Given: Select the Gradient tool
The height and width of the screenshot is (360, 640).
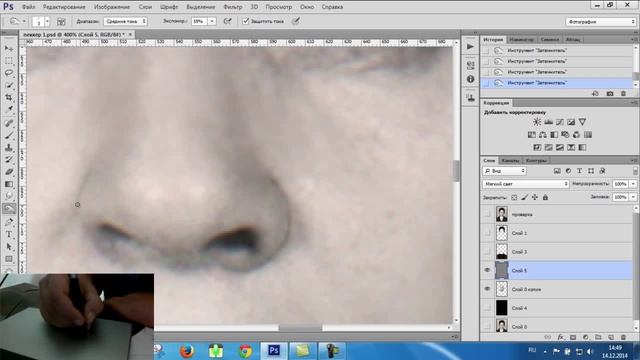Looking at the screenshot, I should pos(9,184).
